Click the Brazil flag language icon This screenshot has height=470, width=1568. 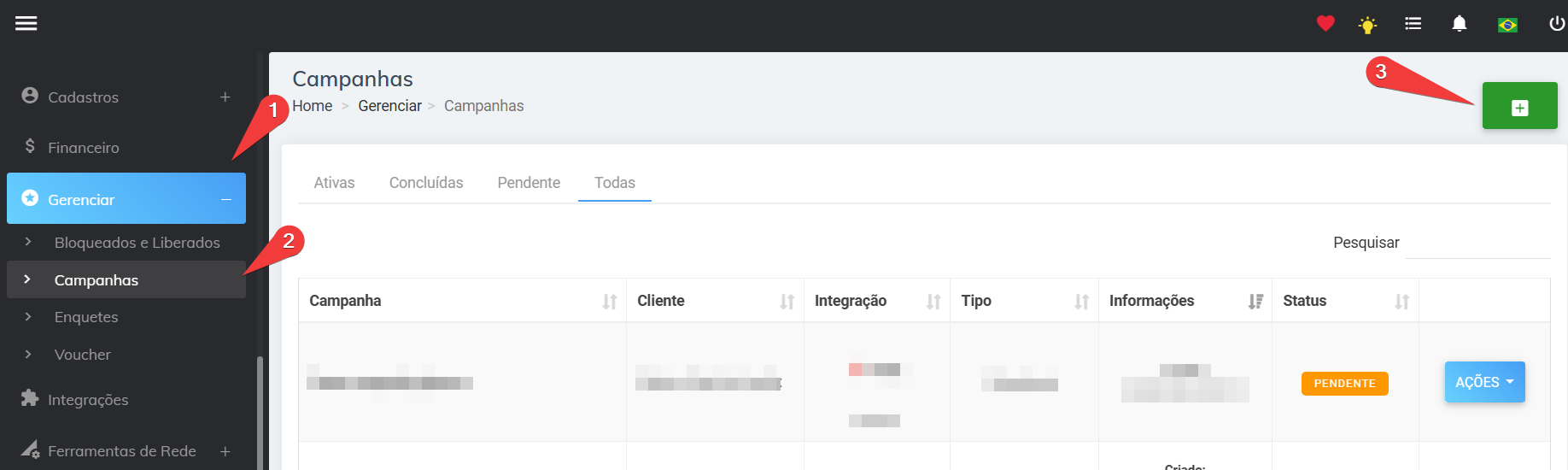click(1507, 25)
